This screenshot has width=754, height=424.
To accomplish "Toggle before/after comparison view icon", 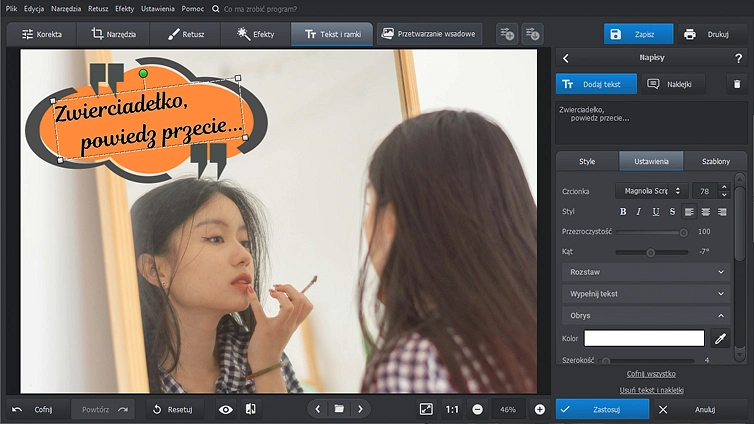I will [251, 409].
